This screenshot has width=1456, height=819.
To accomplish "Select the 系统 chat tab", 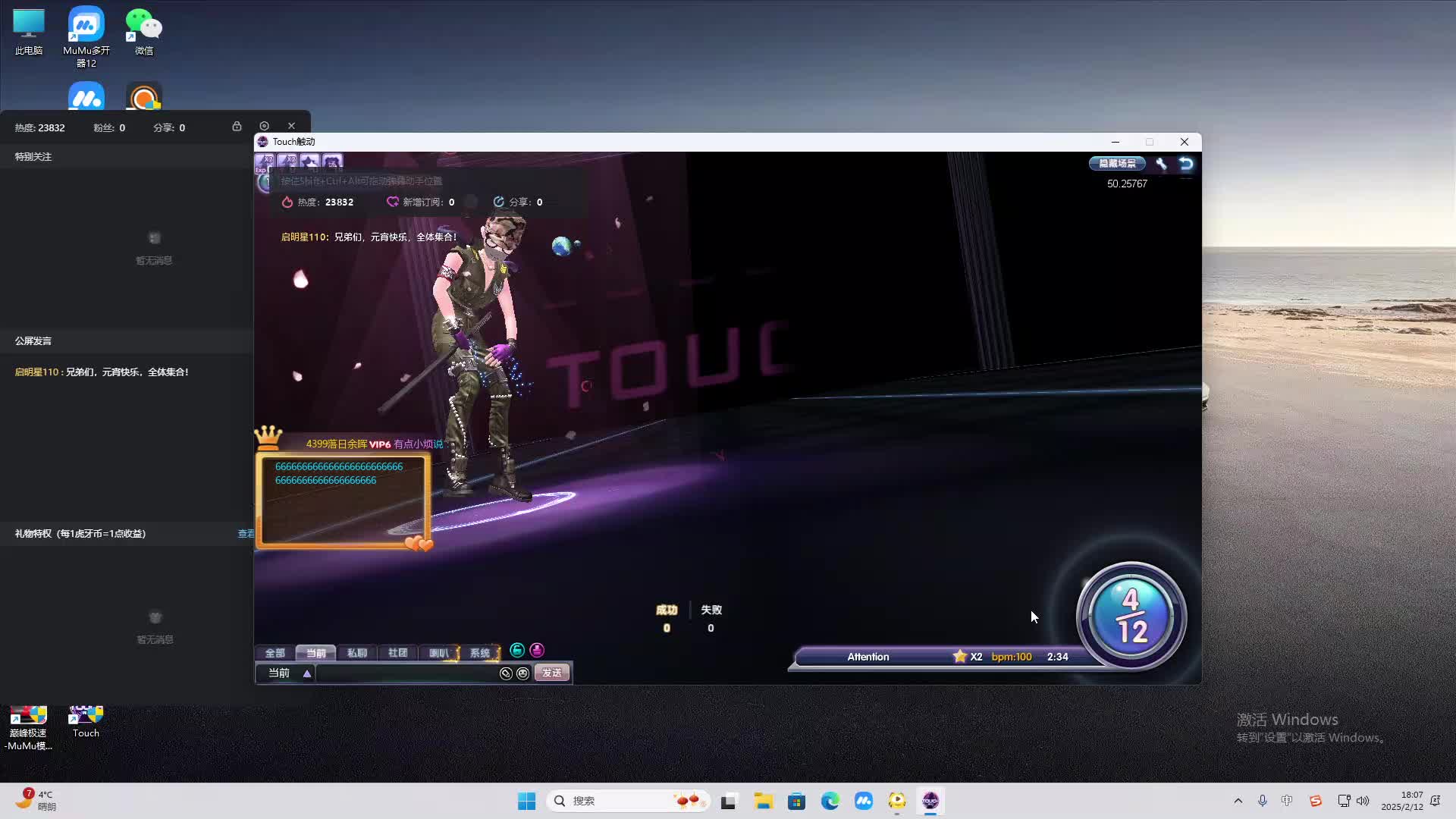I will coord(480,653).
